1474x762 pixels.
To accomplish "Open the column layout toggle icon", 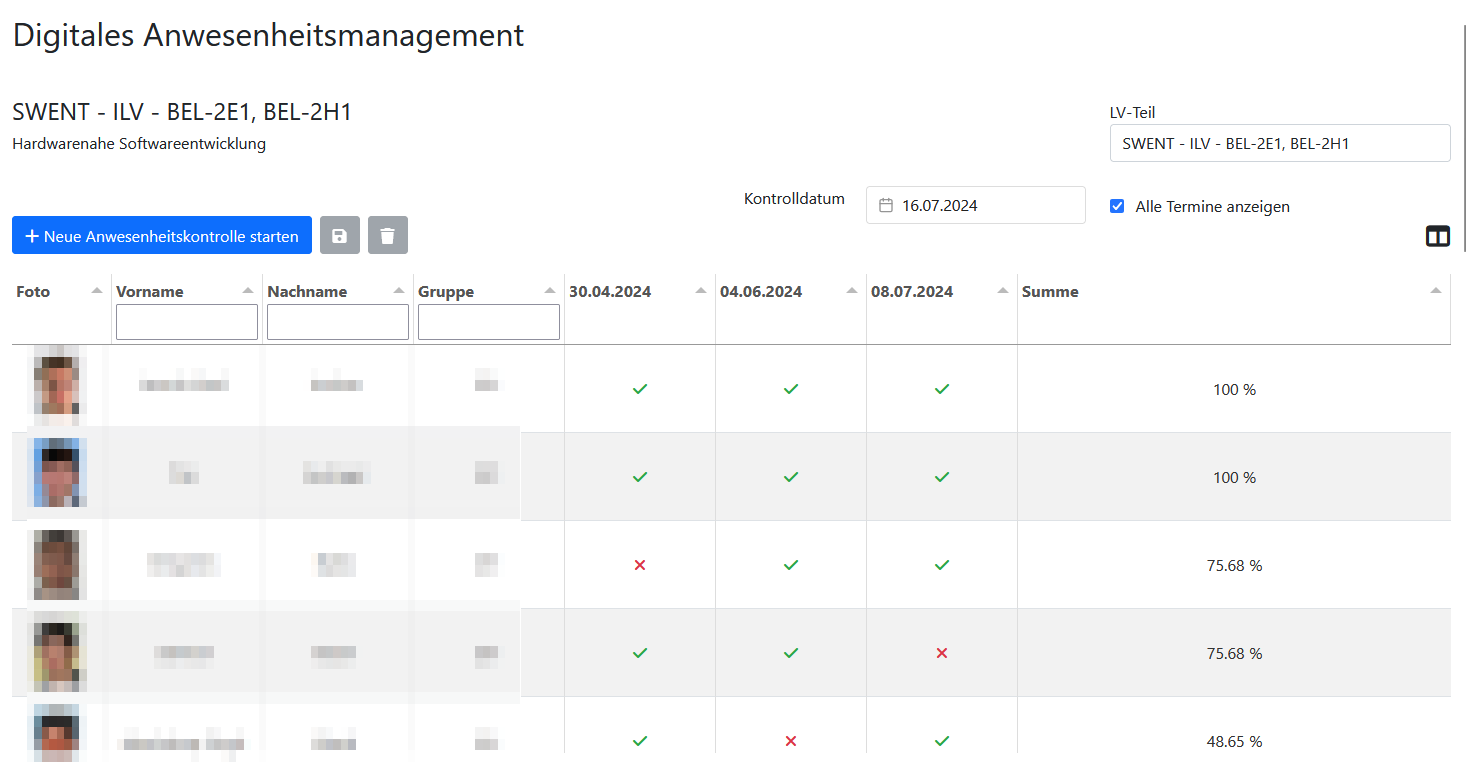I will coord(1437,236).
